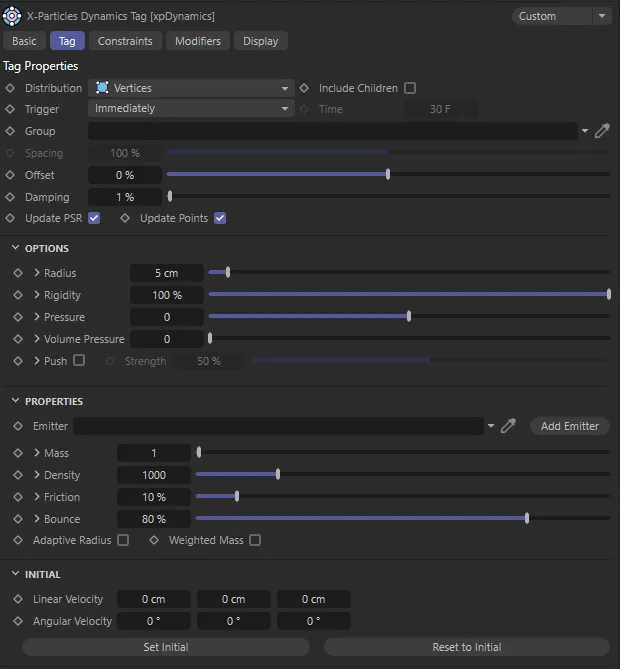The height and width of the screenshot is (669, 620).
Task: Click the X-Particles Dynamics tag icon
Action: click(12, 16)
